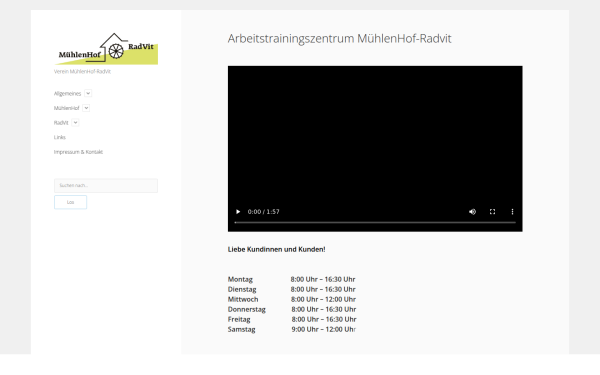Click the Dienstag row label
This screenshot has height=375, width=600.
point(242,289)
